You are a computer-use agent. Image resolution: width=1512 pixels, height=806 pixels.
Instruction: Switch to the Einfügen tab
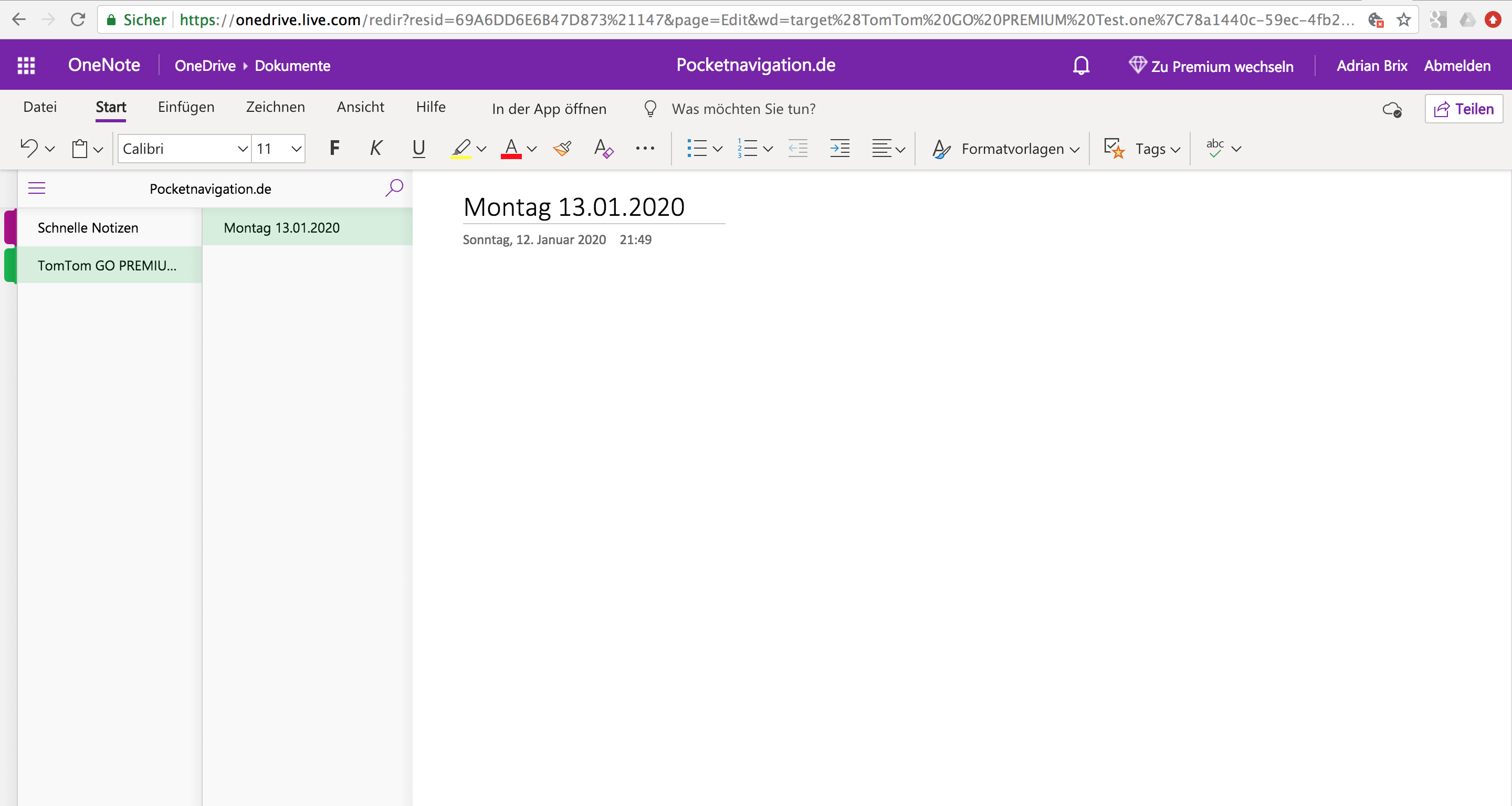coord(186,107)
